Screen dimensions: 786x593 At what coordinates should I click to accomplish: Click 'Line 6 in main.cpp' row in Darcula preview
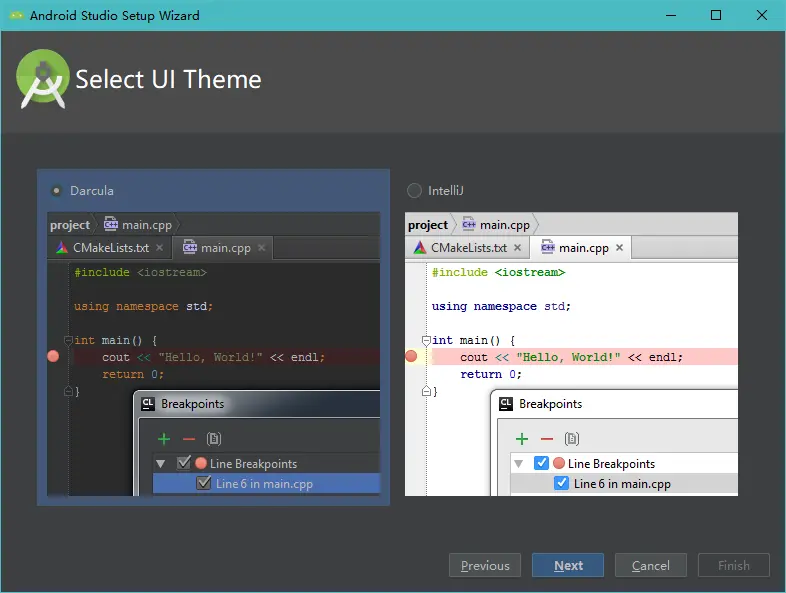(x=266, y=484)
